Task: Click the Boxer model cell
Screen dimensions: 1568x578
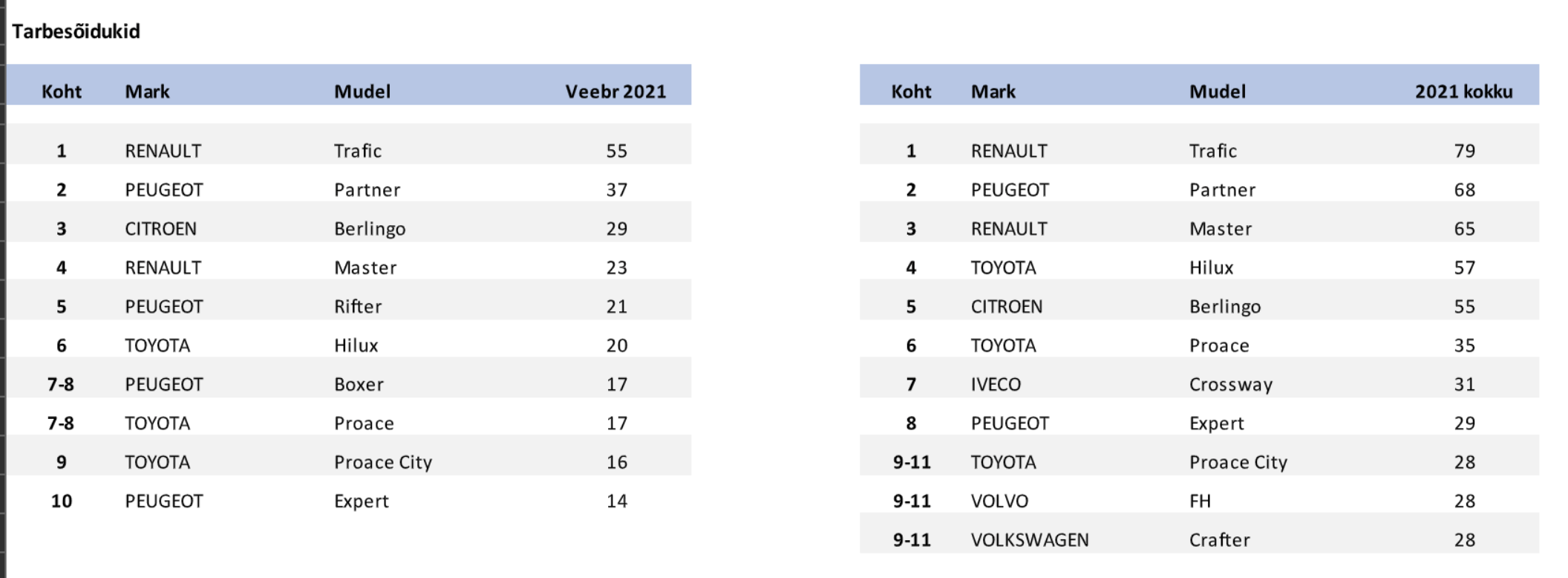Action: pyautogui.click(x=359, y=384)
